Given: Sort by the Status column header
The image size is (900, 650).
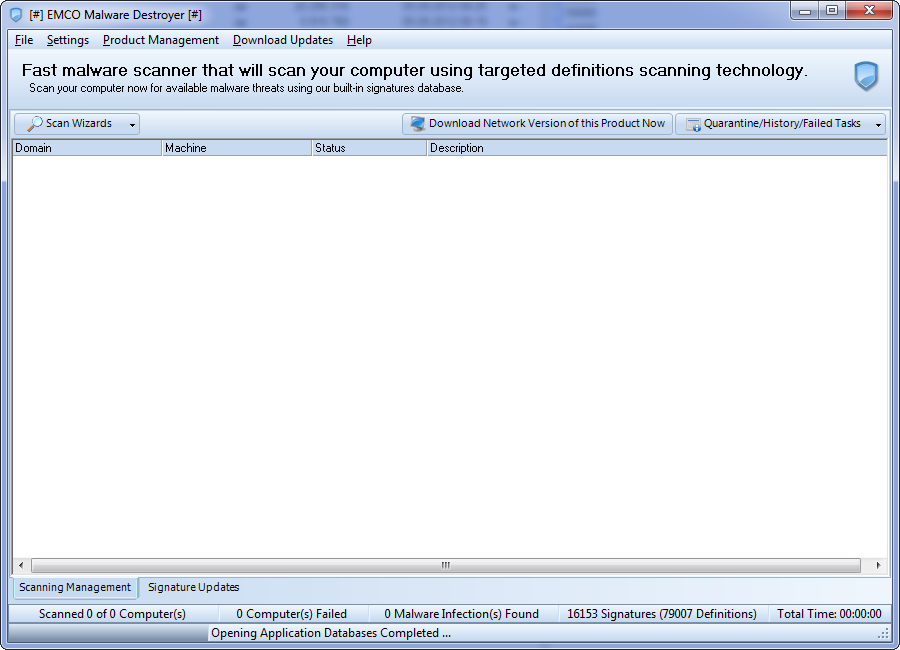Looking at the screenshot, I should click(369, 148).
